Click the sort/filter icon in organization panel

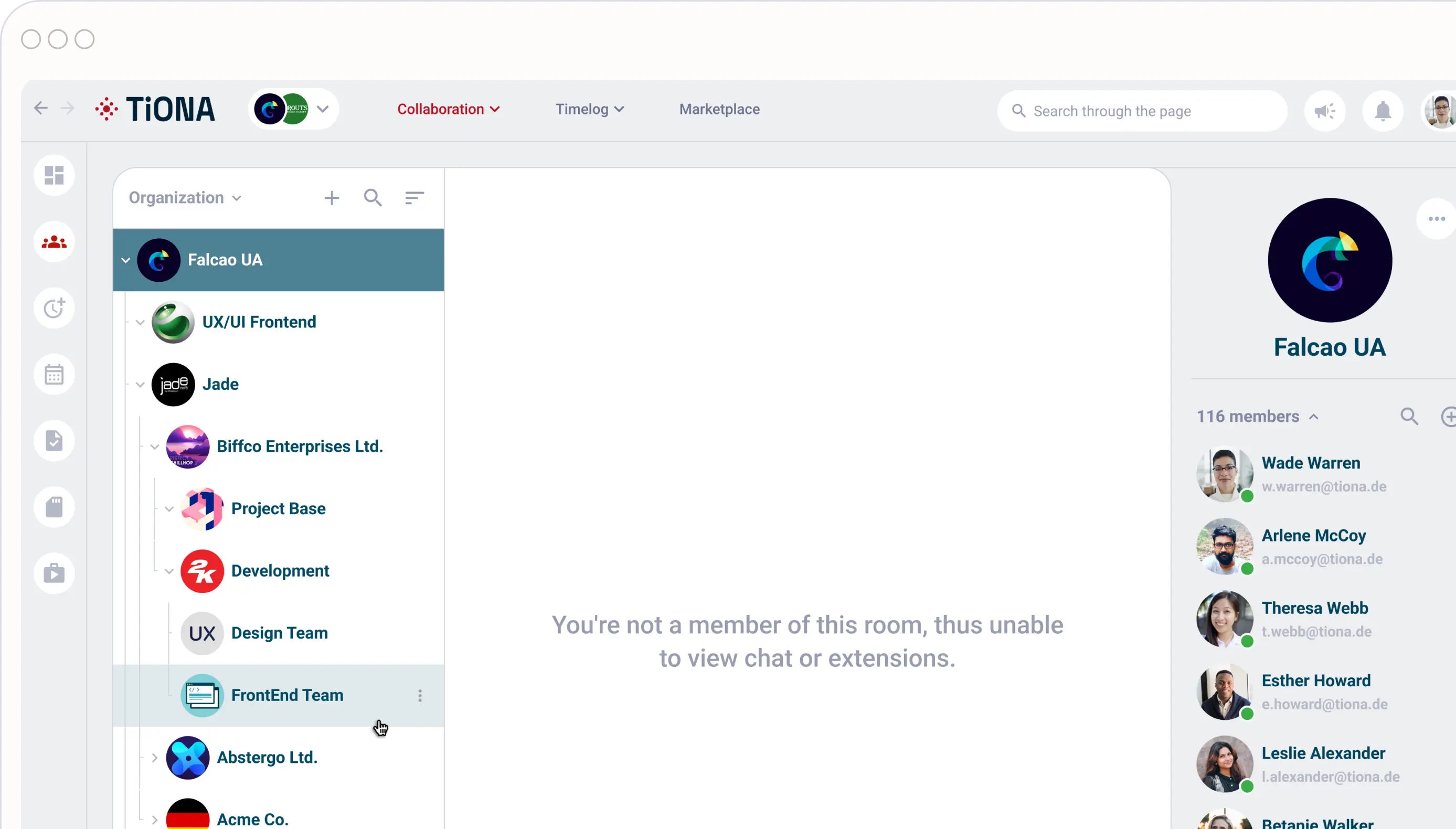[414, 198]
